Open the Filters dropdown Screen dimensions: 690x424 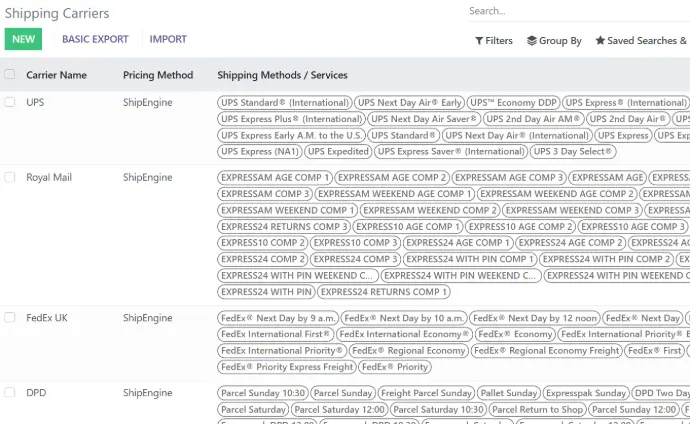[494, 40]
